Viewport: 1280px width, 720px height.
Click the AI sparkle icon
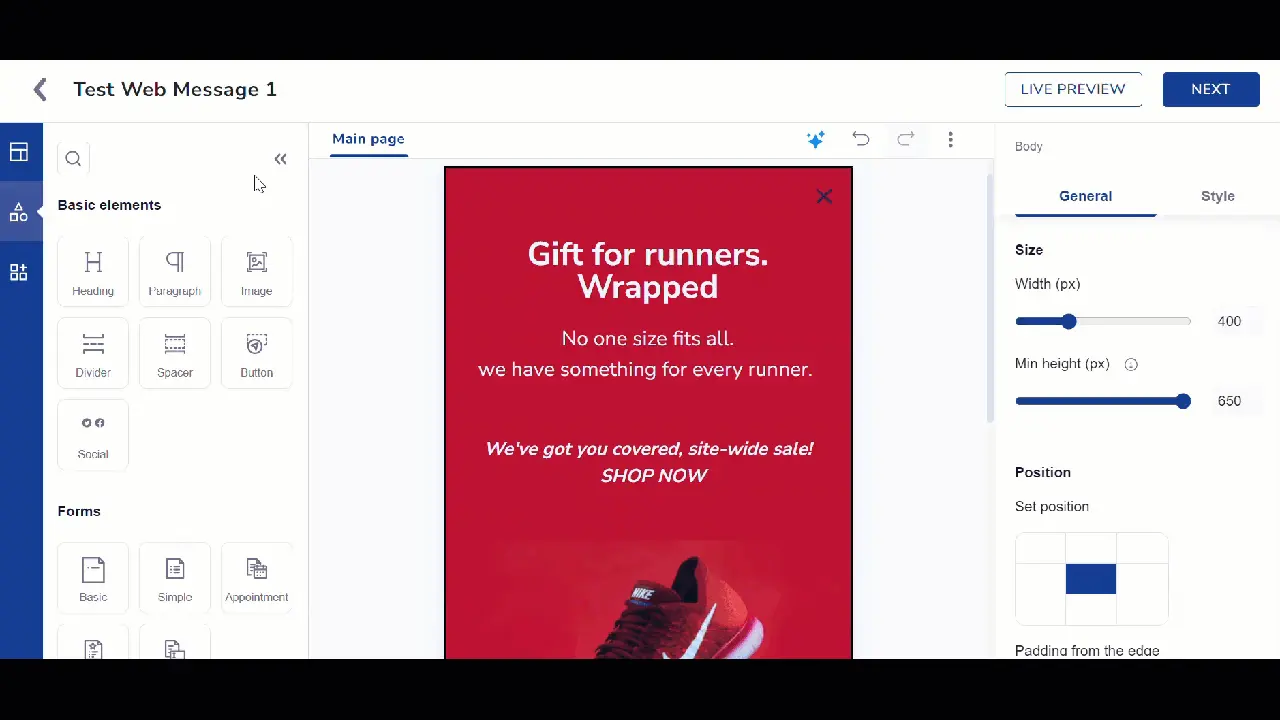[816, 140]
